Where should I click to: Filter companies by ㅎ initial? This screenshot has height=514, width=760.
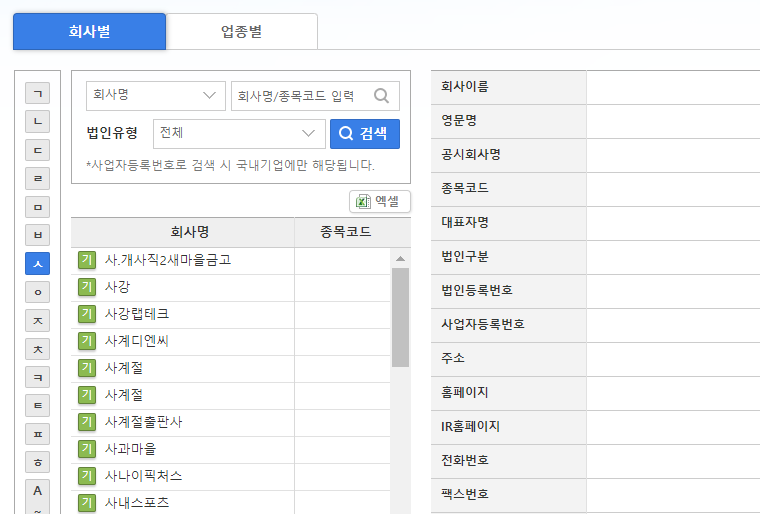37,463
